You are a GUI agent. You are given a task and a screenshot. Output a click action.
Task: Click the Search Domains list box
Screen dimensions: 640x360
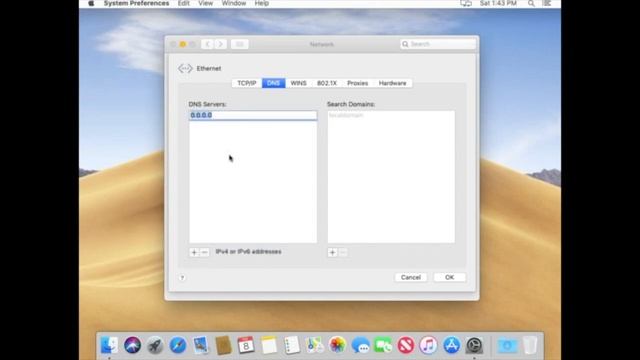[391, 177]
